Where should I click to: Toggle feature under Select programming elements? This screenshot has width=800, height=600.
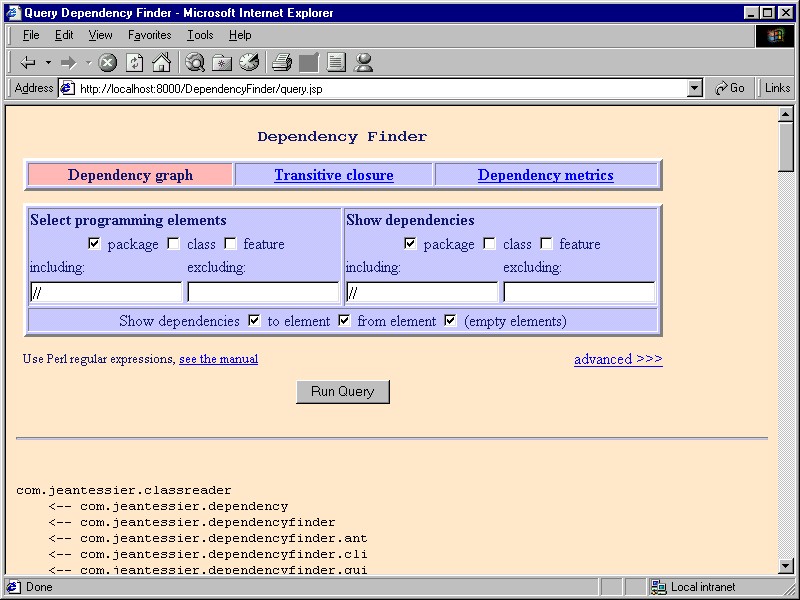231,243
